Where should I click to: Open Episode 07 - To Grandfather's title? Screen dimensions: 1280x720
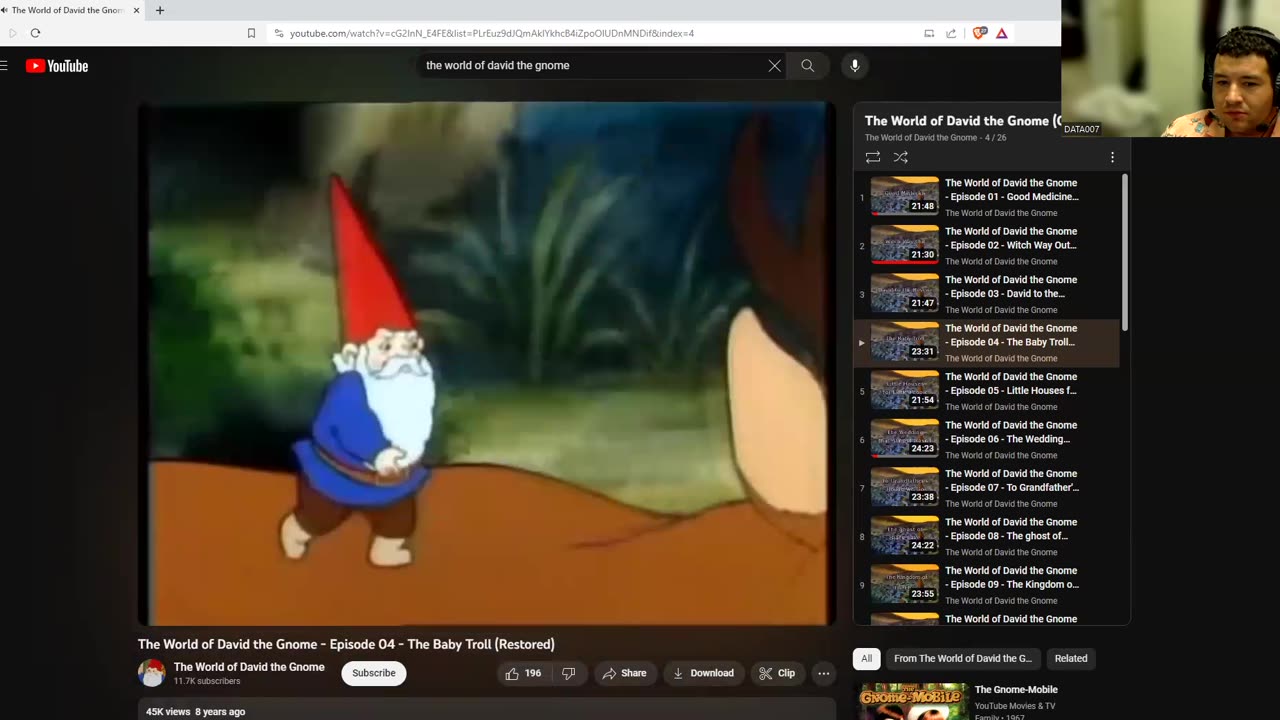coord(1012,481)
